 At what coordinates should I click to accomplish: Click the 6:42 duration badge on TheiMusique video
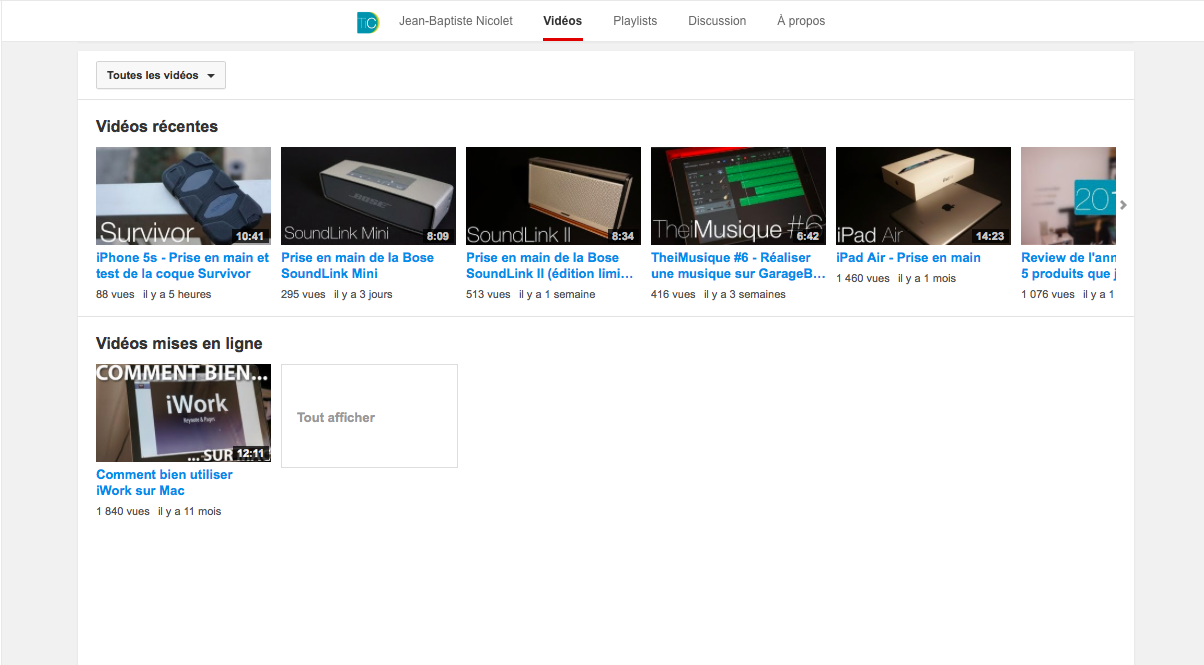(808, 237)
